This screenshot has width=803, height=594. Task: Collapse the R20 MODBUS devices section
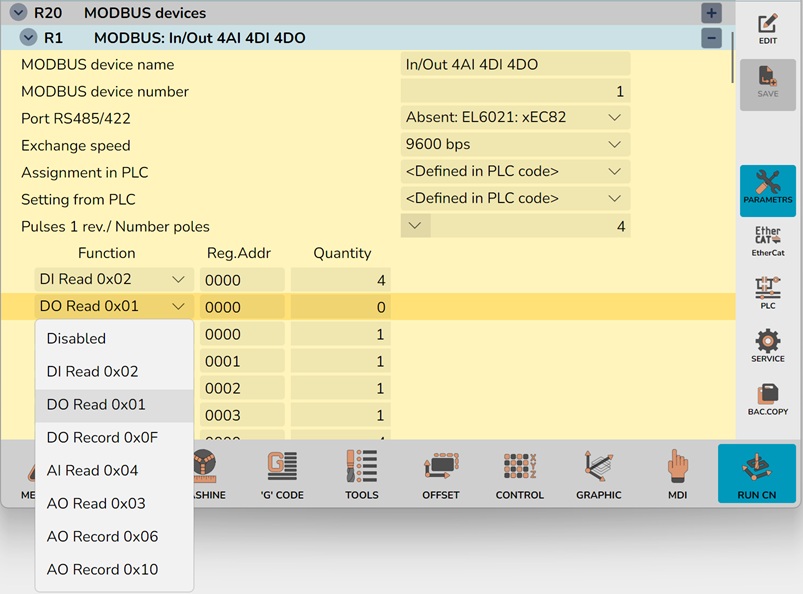coord(18,13)
